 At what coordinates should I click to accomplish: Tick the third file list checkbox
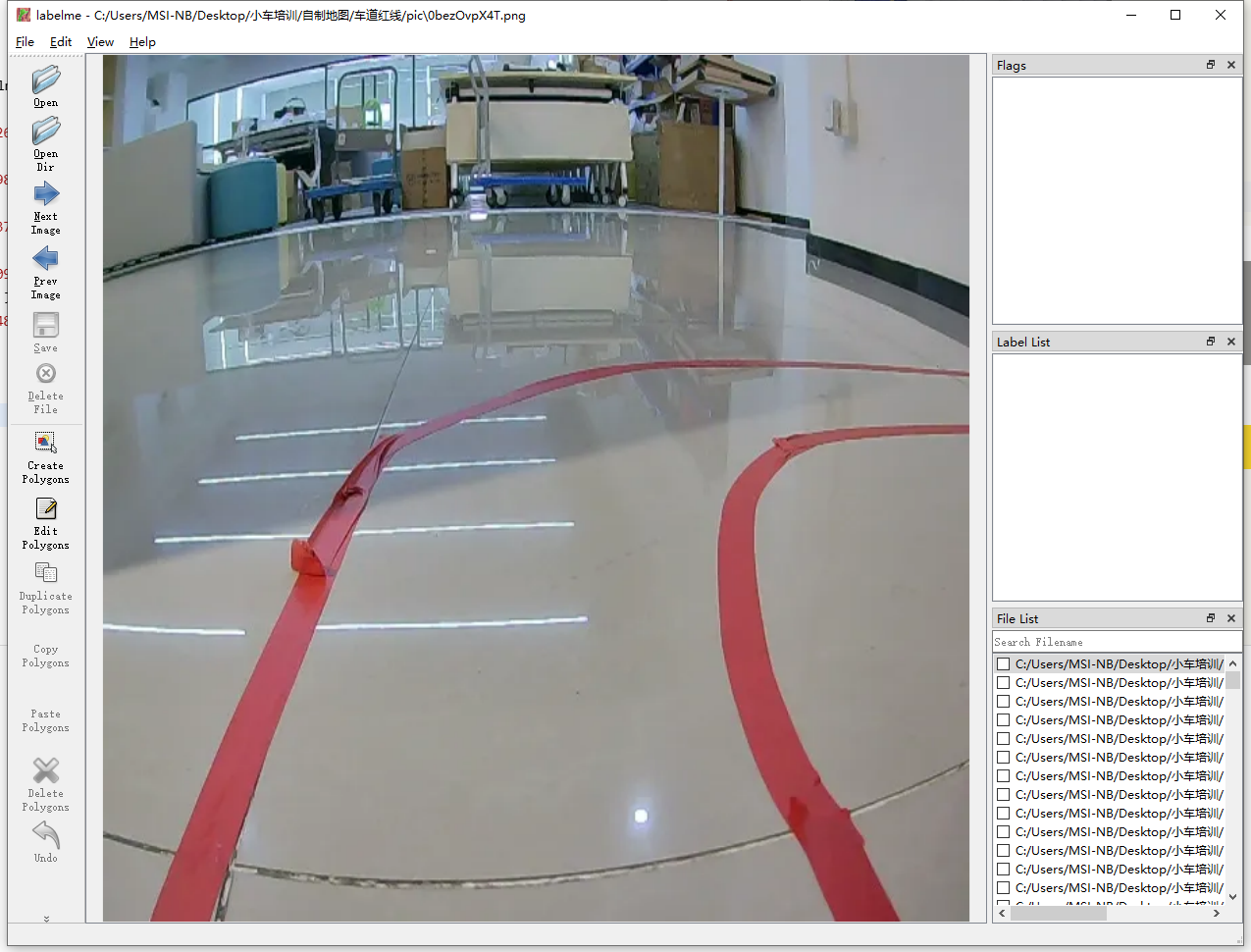1003,702
